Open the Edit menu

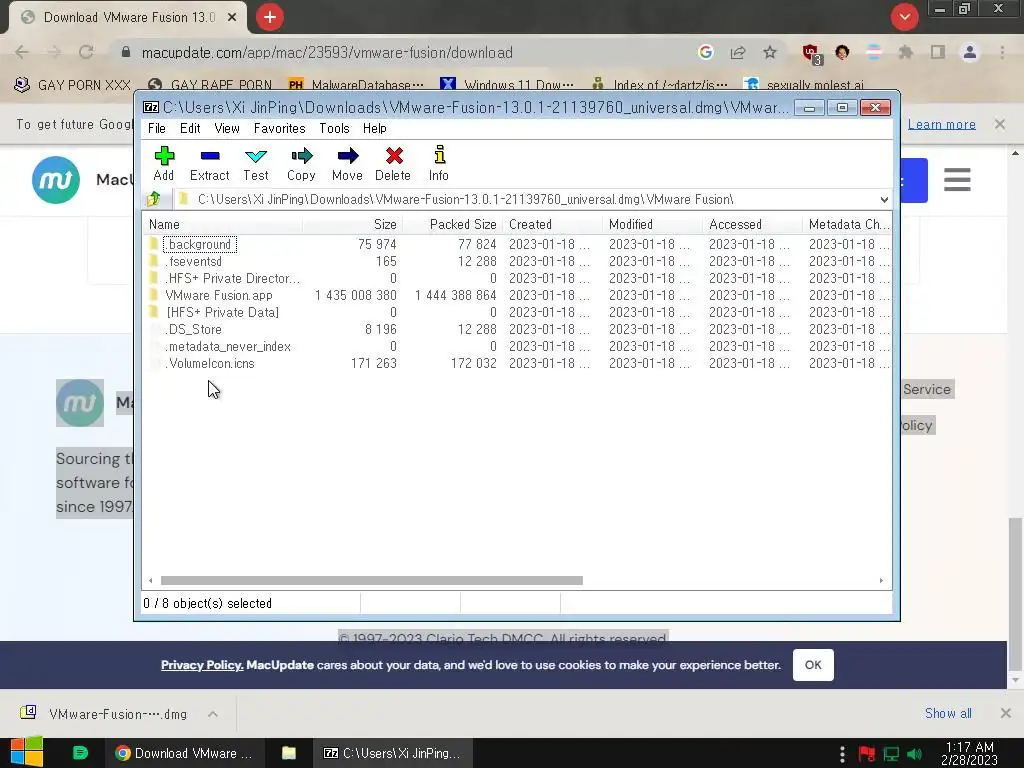point(190,129)
